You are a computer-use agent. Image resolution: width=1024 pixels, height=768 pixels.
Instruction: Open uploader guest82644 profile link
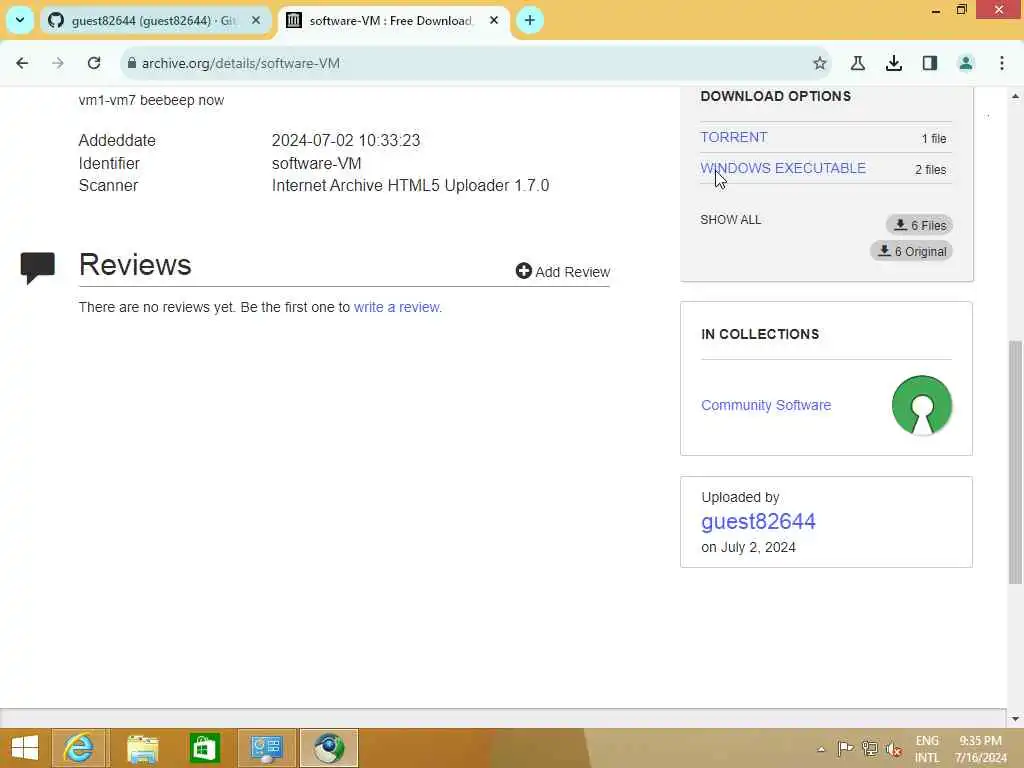(x=758, y=521)
